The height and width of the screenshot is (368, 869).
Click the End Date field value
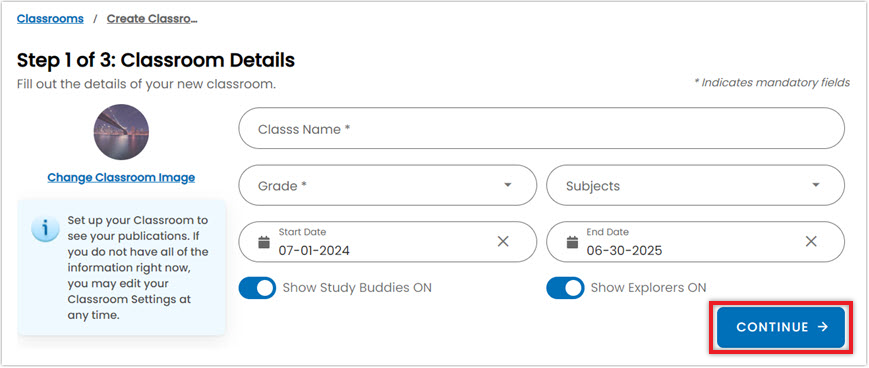(x=625, y=251)
